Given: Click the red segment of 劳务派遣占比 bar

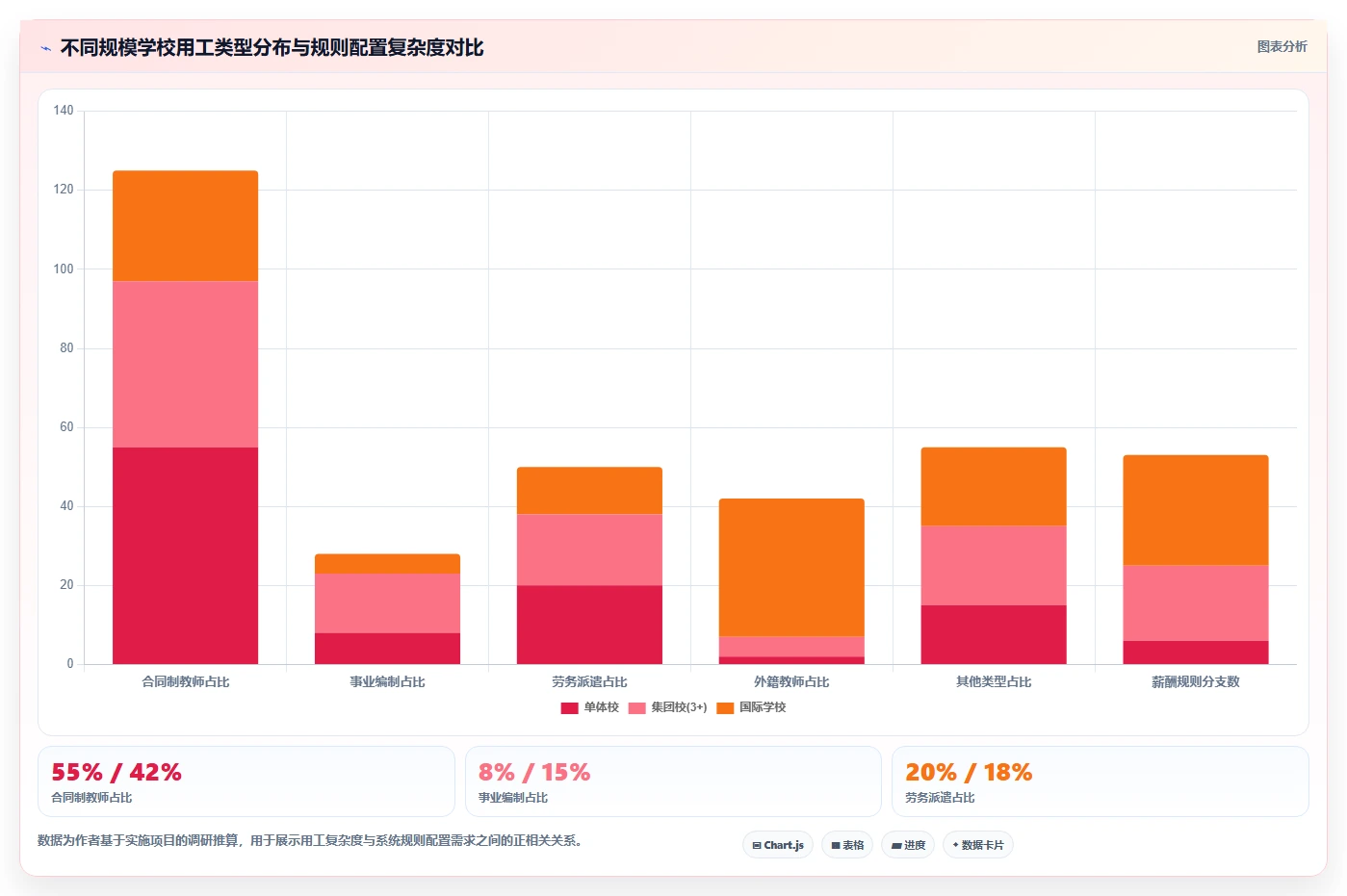Looking at the screenshot, I should point(589,625).
